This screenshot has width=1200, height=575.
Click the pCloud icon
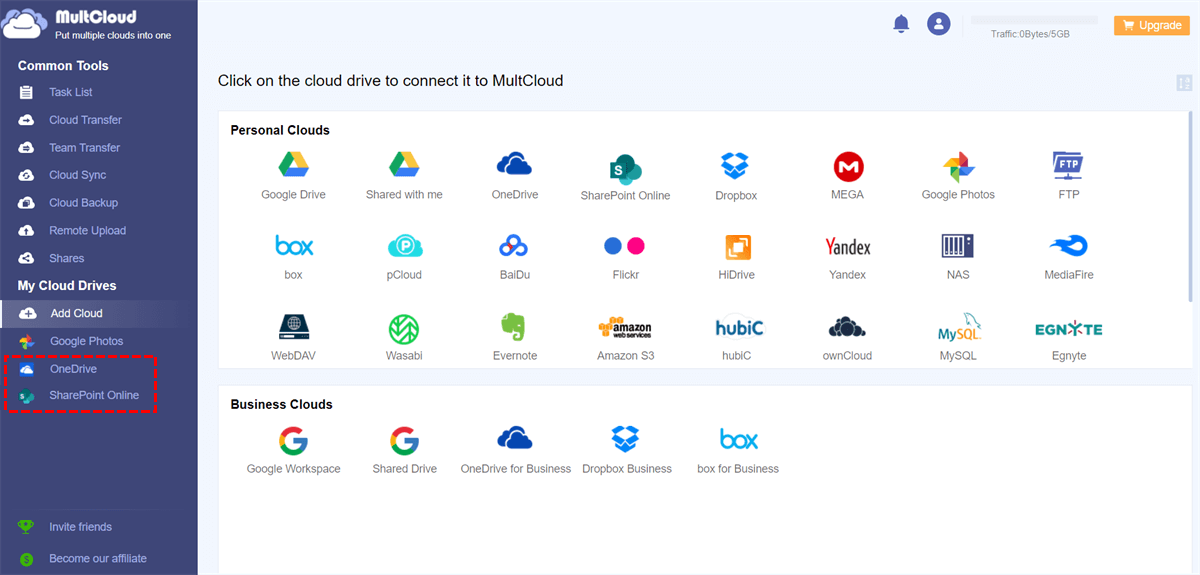404,246
